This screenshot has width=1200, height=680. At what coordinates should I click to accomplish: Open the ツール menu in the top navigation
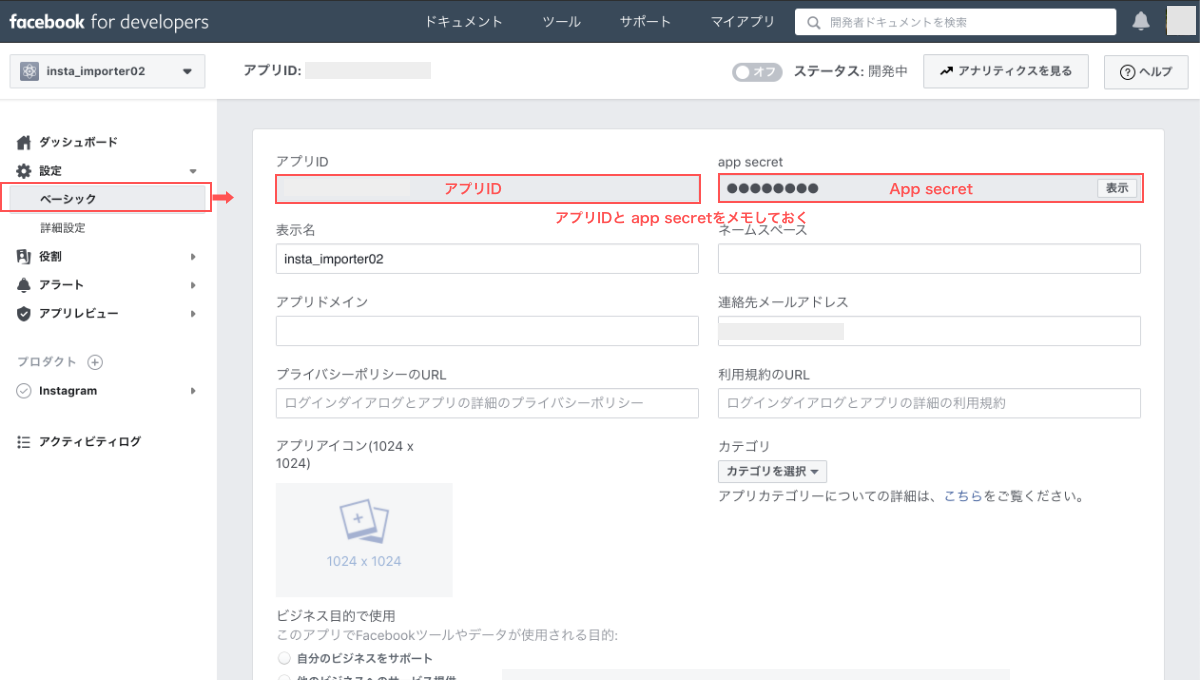[x=561, y=20]
